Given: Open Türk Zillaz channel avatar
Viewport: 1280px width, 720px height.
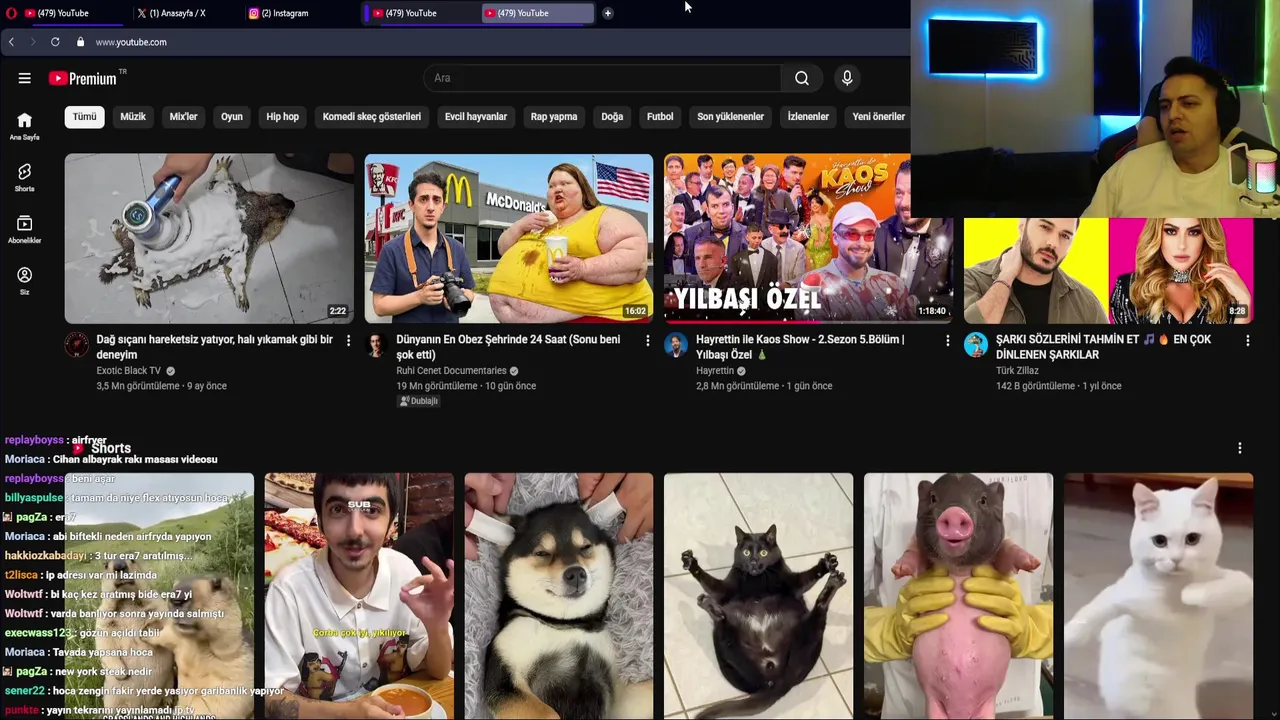Looking at the screenshot, I should (x=976, y=345).
